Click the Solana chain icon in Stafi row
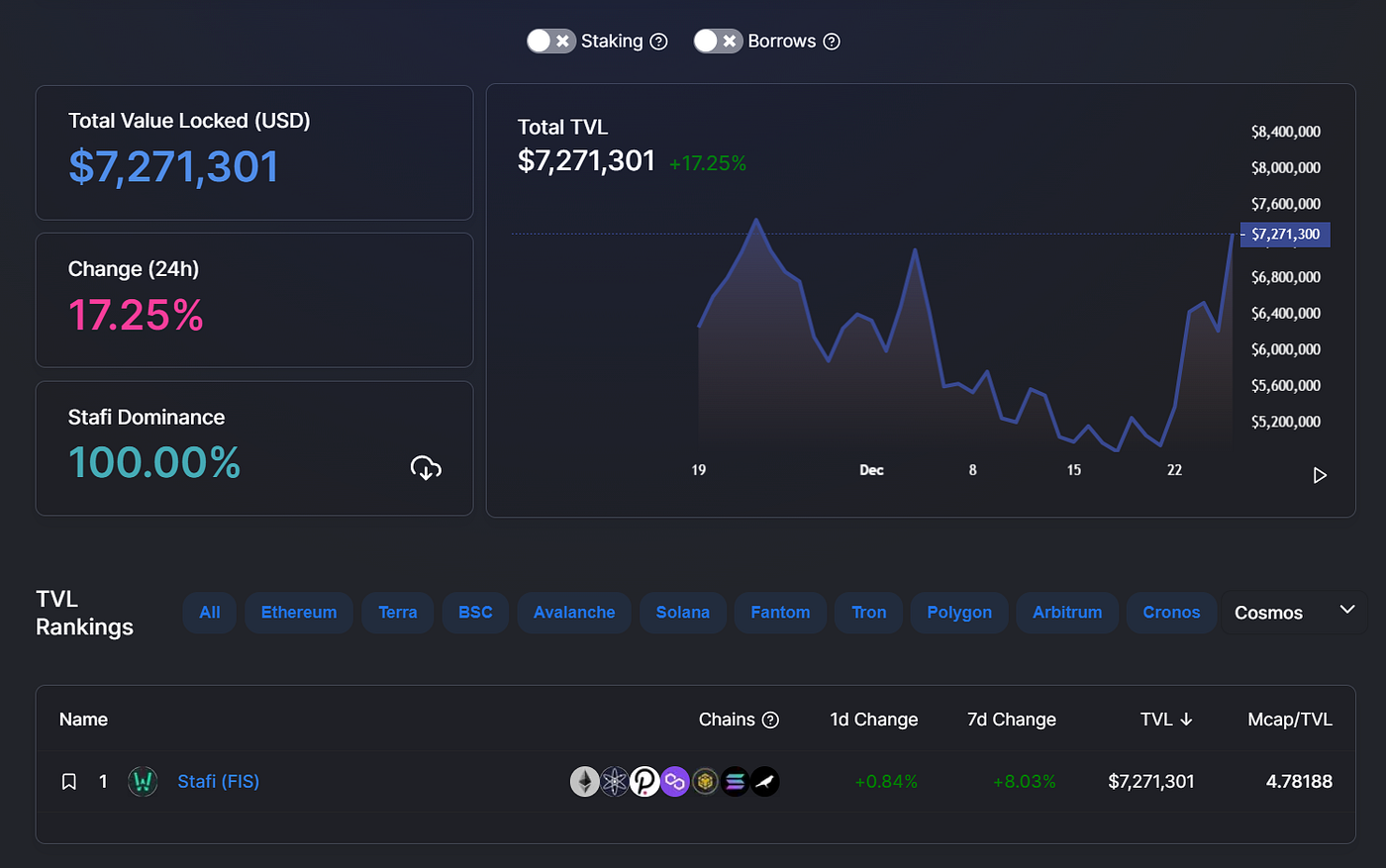 [x=735, y=782]
